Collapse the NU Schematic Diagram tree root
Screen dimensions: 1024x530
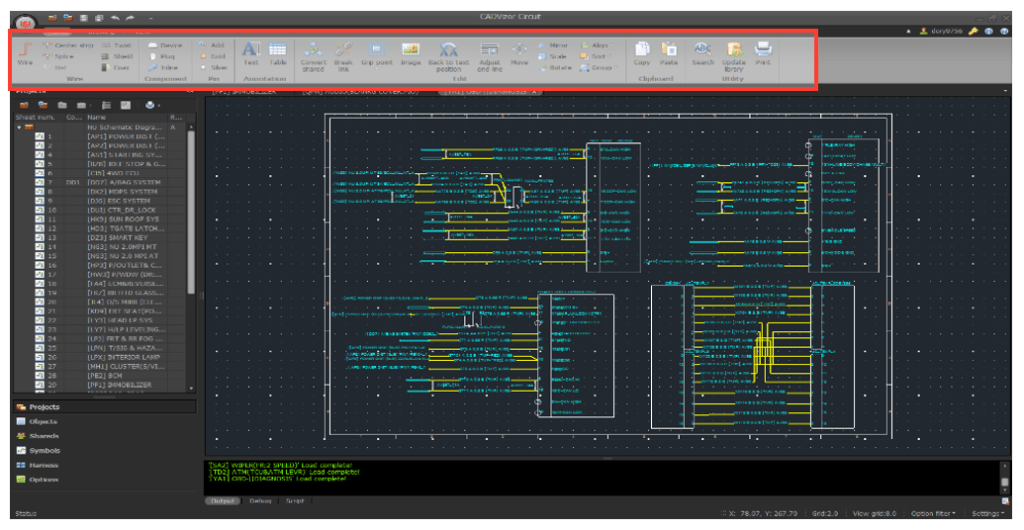coord(19,127)
